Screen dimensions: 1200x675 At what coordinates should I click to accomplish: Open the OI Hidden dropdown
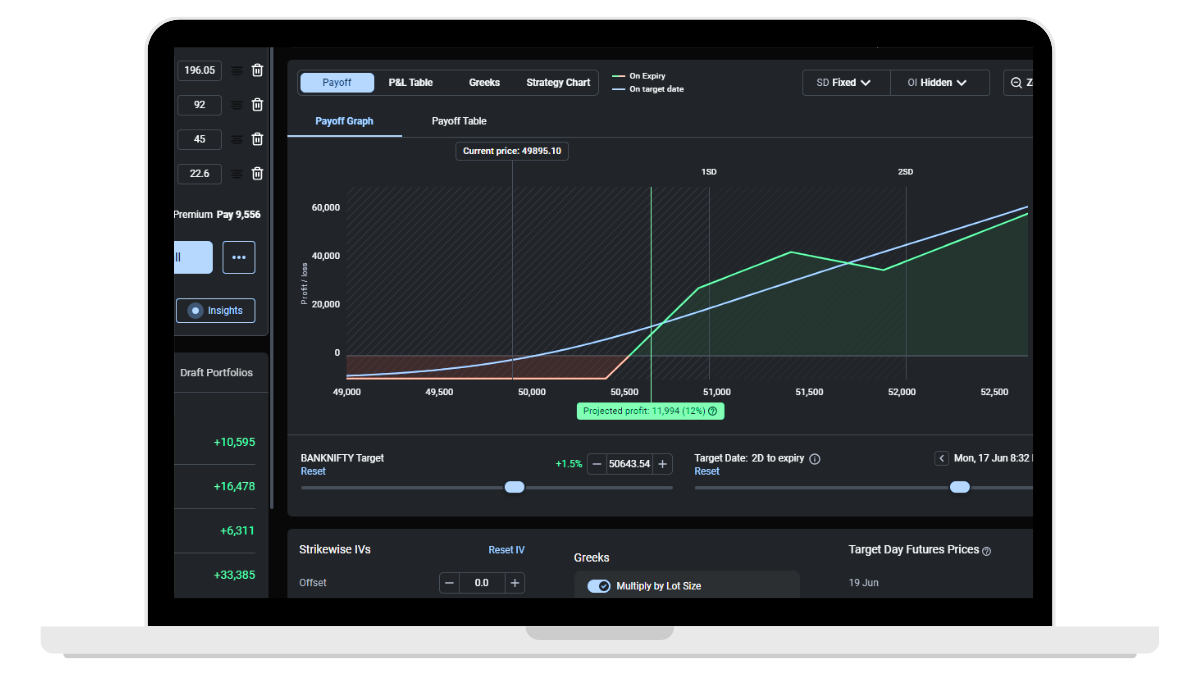[939, 83]
